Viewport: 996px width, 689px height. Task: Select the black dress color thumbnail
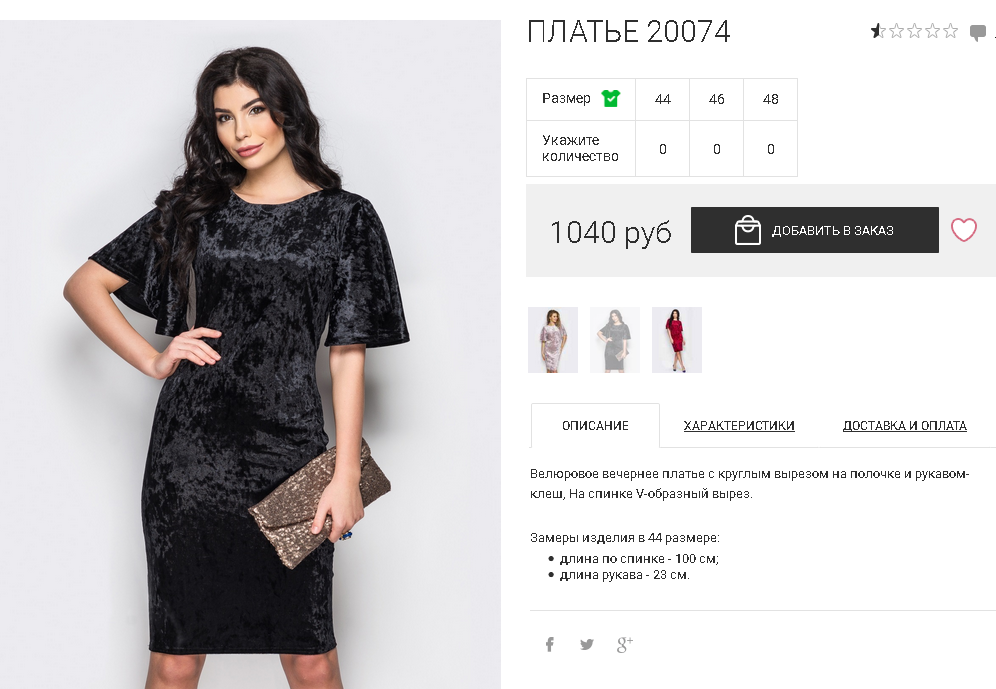(615, 340)
